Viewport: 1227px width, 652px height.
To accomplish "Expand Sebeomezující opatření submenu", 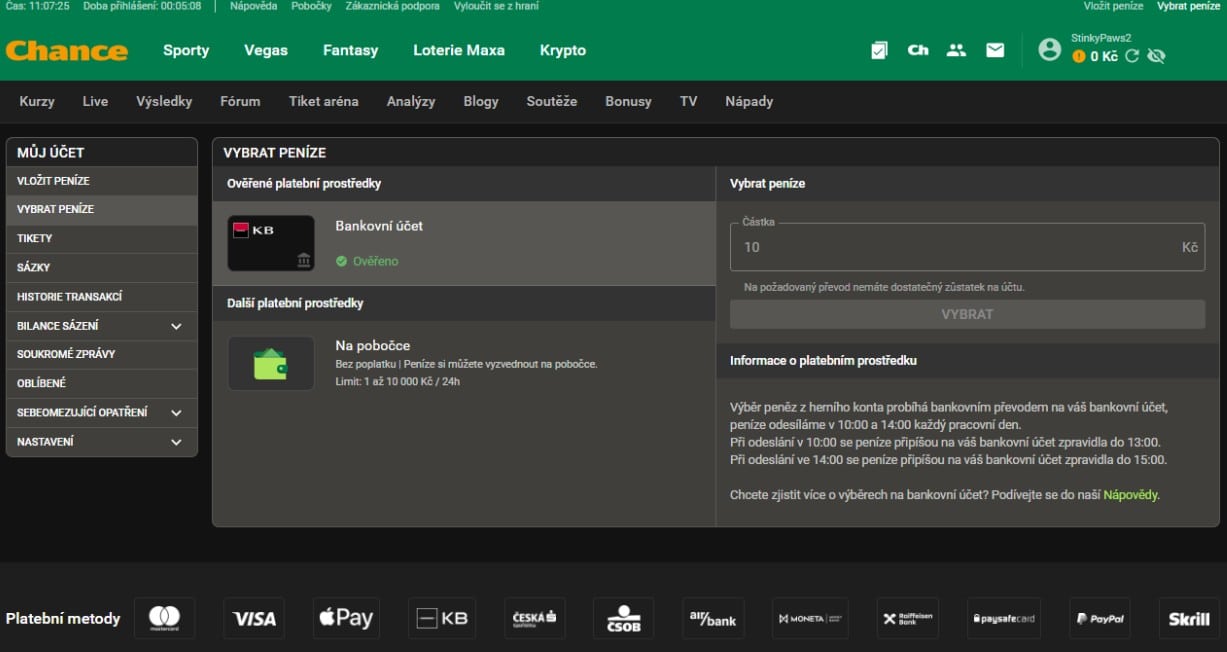I will click(176, 412).
